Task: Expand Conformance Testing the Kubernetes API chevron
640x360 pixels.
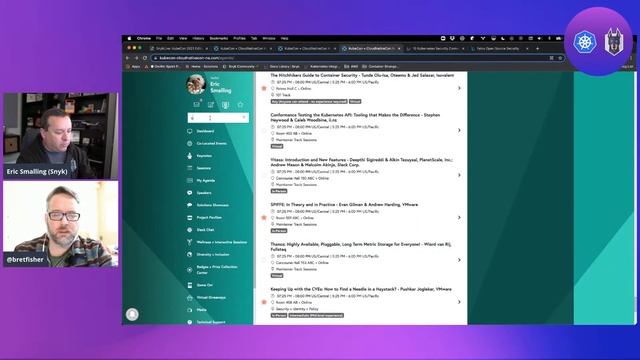Action: pyautogui.click(x=459, y=130)
